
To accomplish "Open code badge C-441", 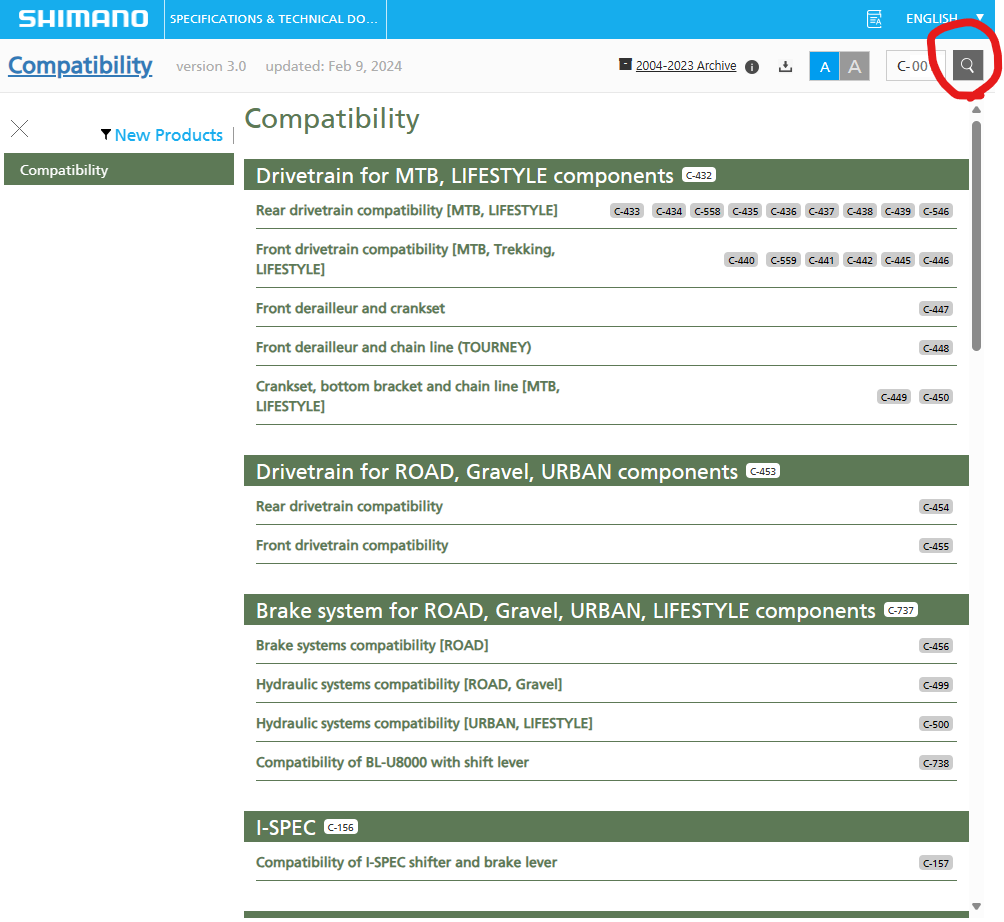I will click(822, 260).
